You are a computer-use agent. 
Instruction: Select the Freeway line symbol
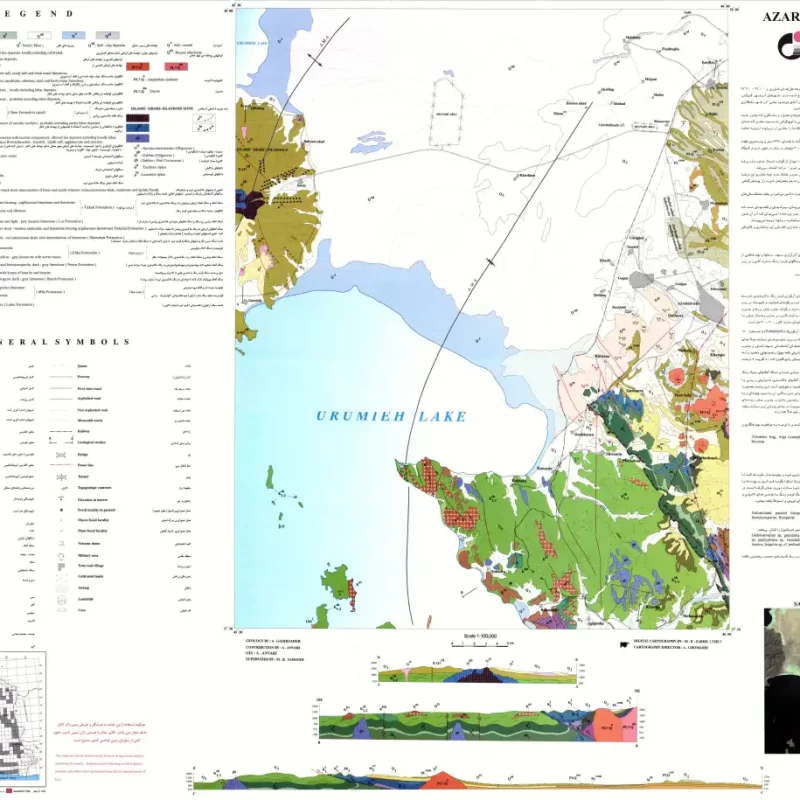point(61,377)
